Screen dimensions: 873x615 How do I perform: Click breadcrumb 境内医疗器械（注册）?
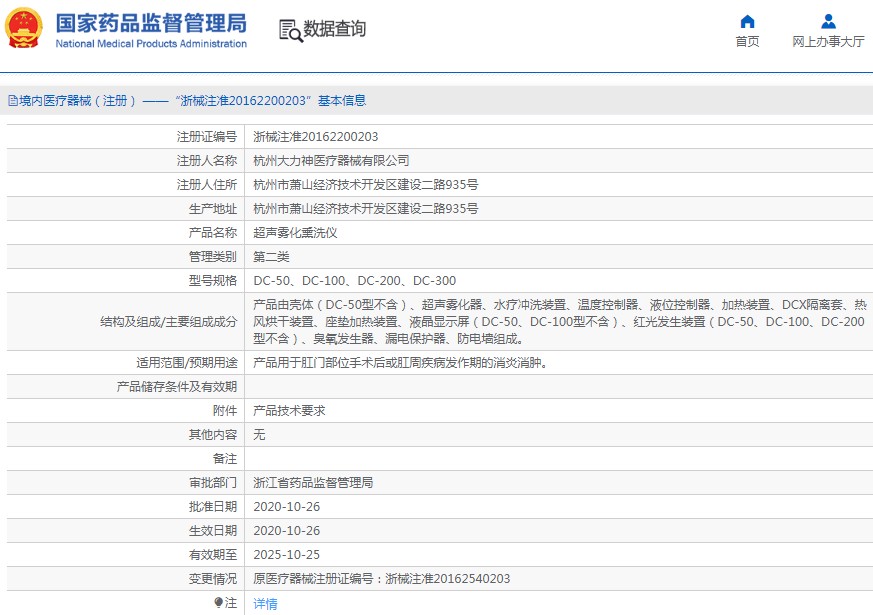point(77,101)
